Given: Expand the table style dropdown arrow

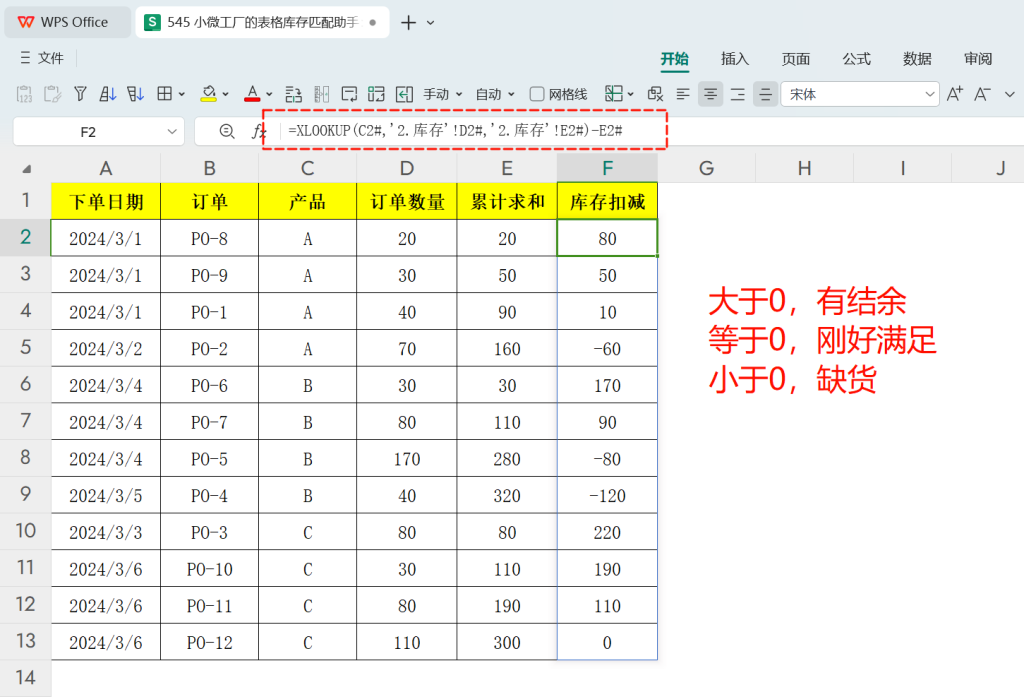Looking at the screenshot, I should [630, 95].
